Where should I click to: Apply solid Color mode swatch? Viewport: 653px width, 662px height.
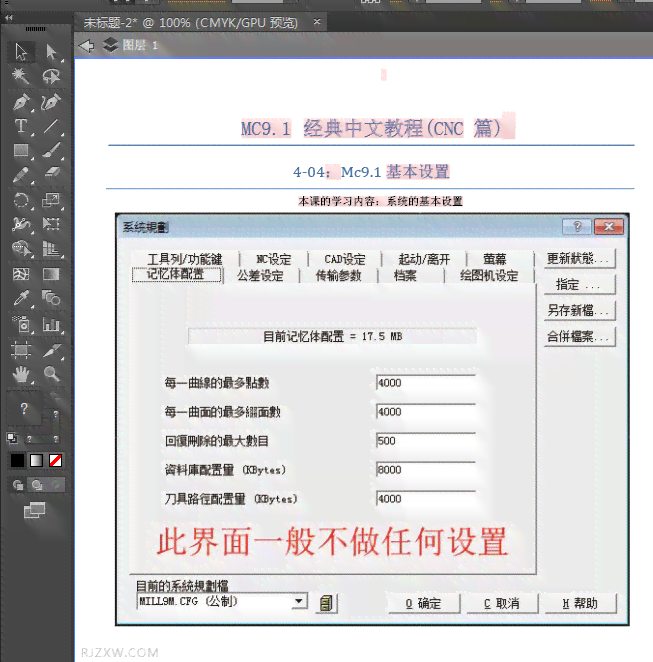click(x=17, y=460)
